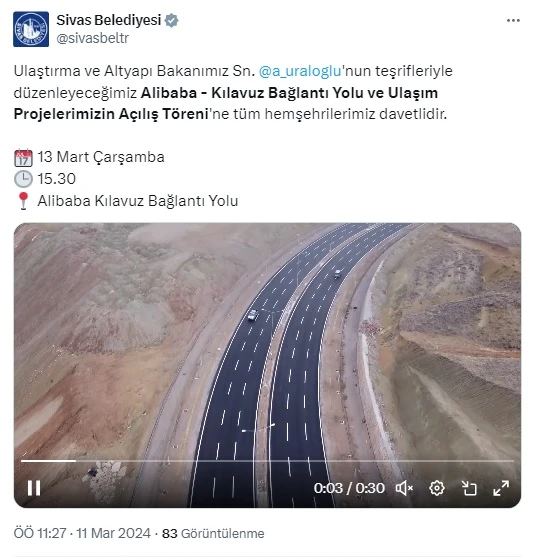Open the three-dot more options menu

[513, 21]
